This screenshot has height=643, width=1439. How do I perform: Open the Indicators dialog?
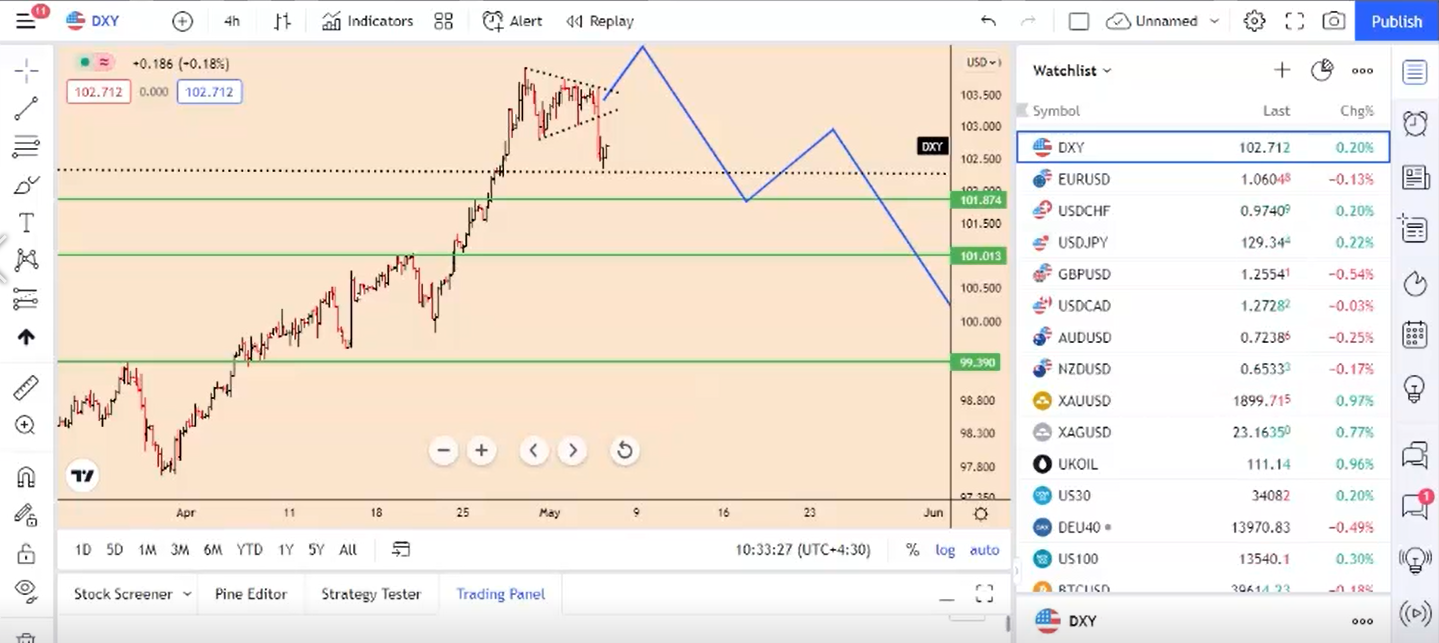[x=367, y=21]
